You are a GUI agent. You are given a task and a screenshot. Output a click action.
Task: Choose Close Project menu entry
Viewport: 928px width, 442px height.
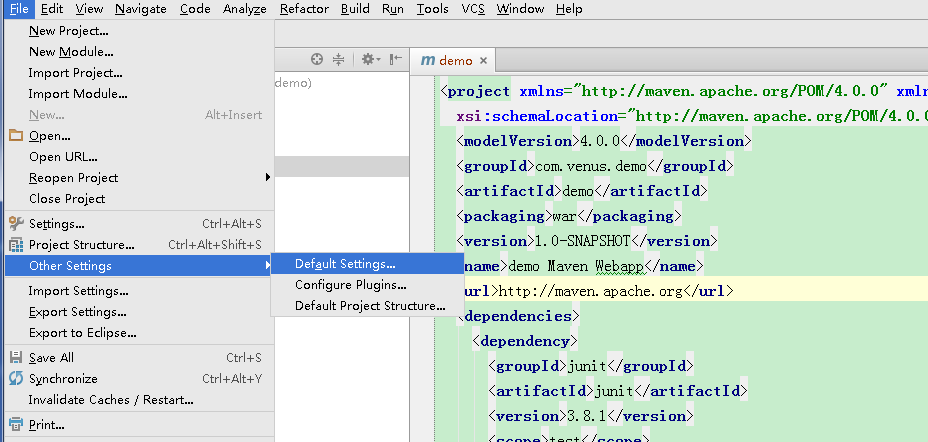pos(140,199)
